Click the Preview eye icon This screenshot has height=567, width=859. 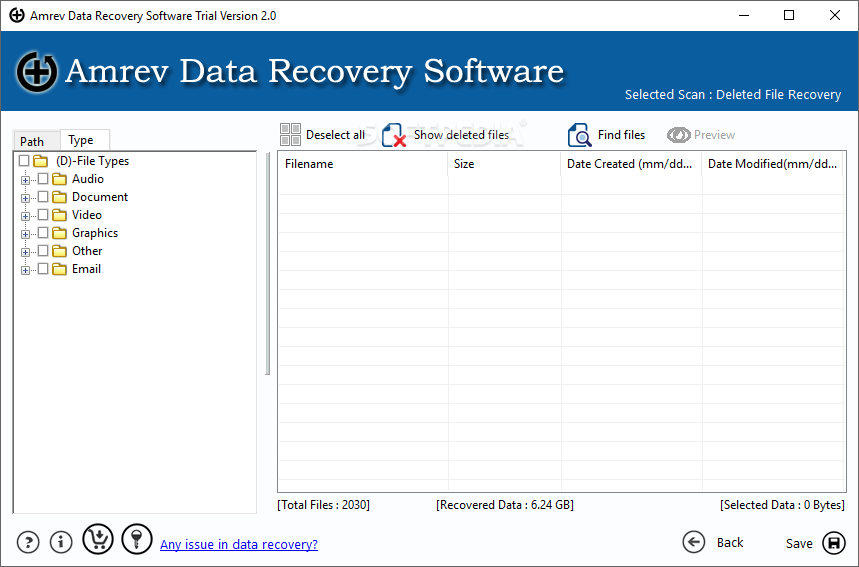coord(678,135)
